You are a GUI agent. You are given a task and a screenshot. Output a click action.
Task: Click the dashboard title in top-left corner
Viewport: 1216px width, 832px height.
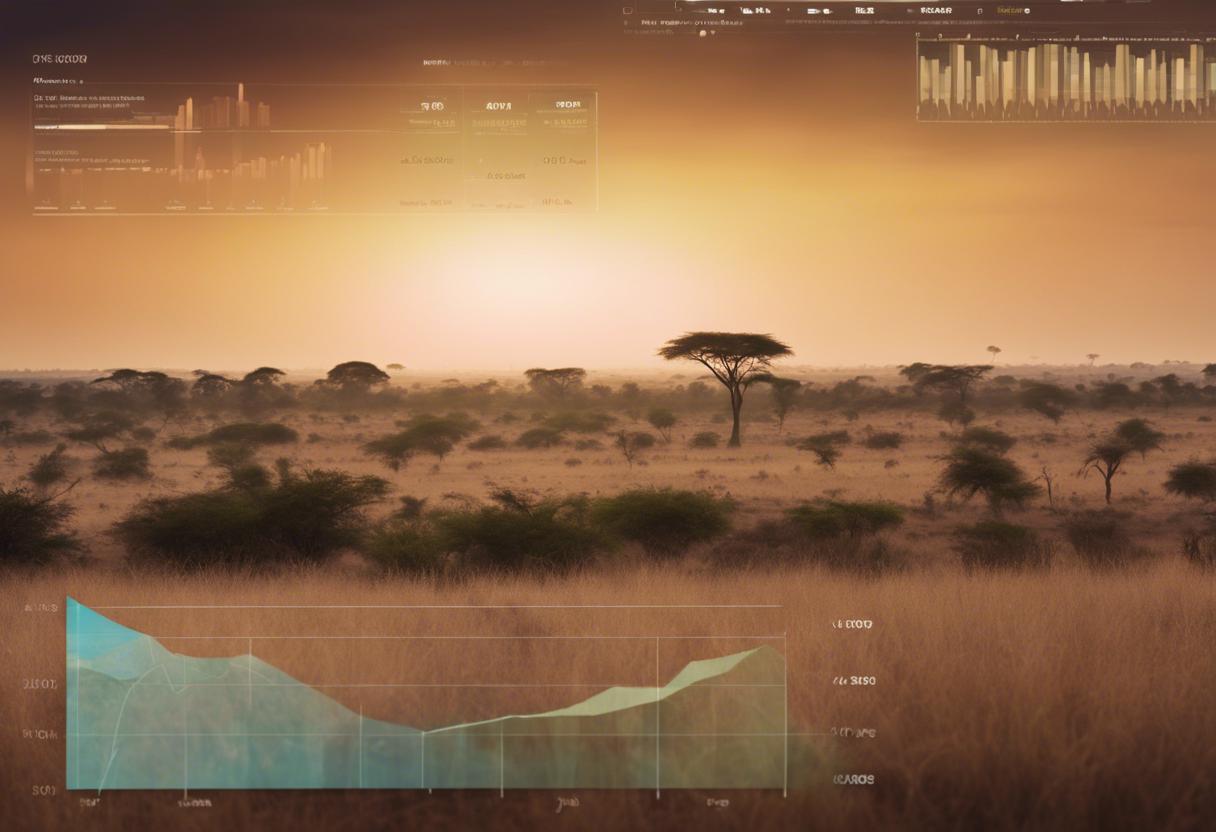[x=59, y=59]
